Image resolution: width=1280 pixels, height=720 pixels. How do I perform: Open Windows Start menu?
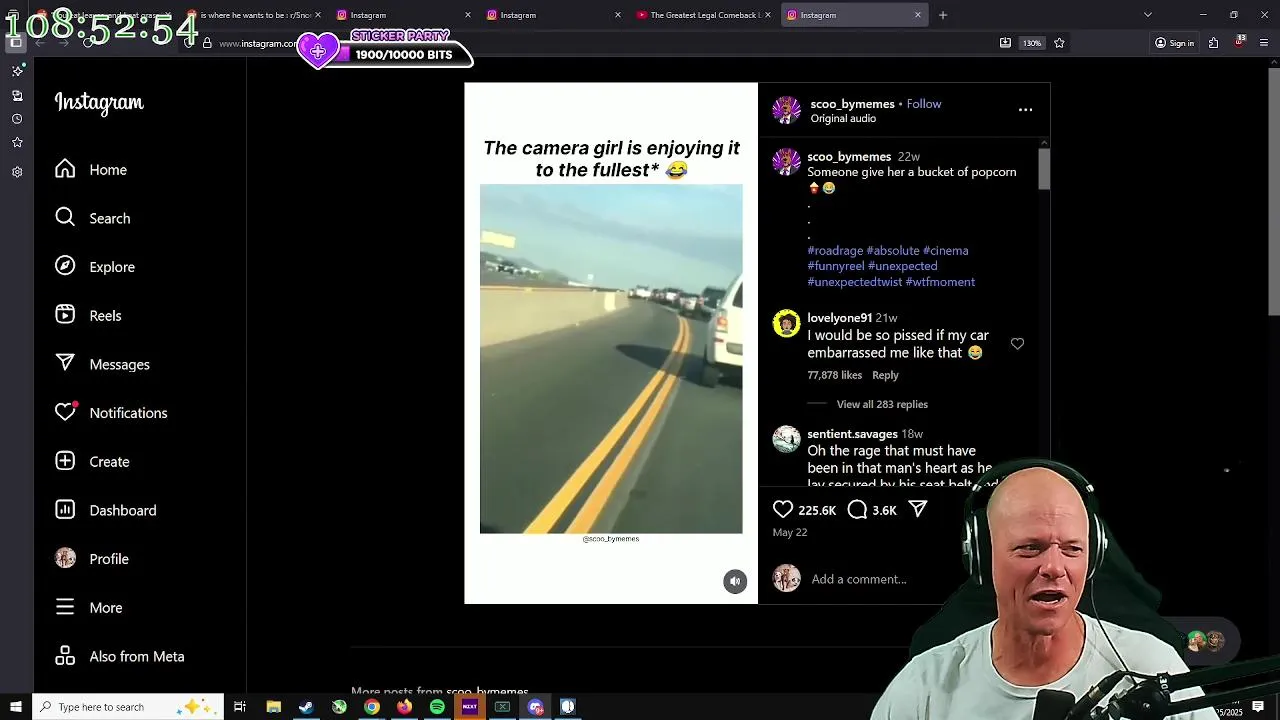tap(15, 707)
